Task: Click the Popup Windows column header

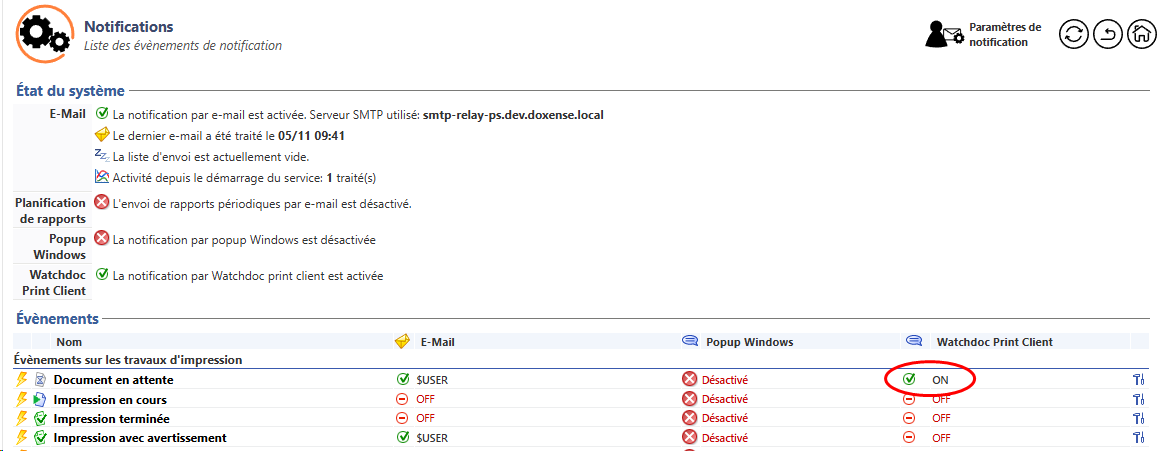Action: (749, 342)
